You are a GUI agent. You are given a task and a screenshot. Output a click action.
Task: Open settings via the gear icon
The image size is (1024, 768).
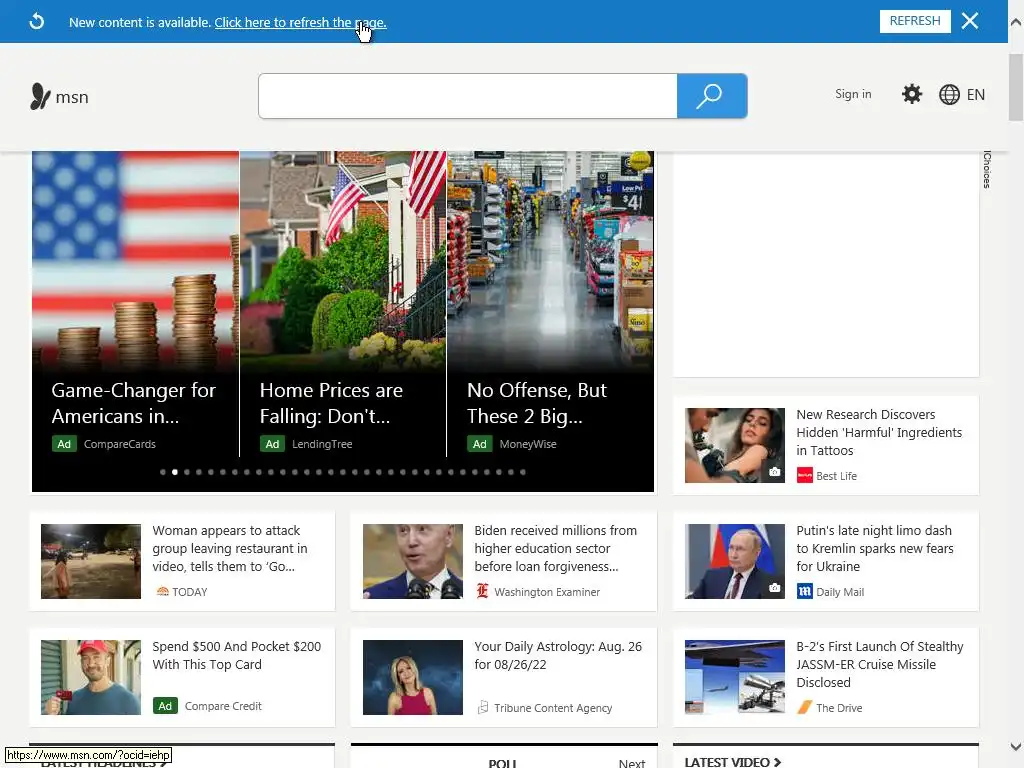pyautogui.click(x=912, y=94)
